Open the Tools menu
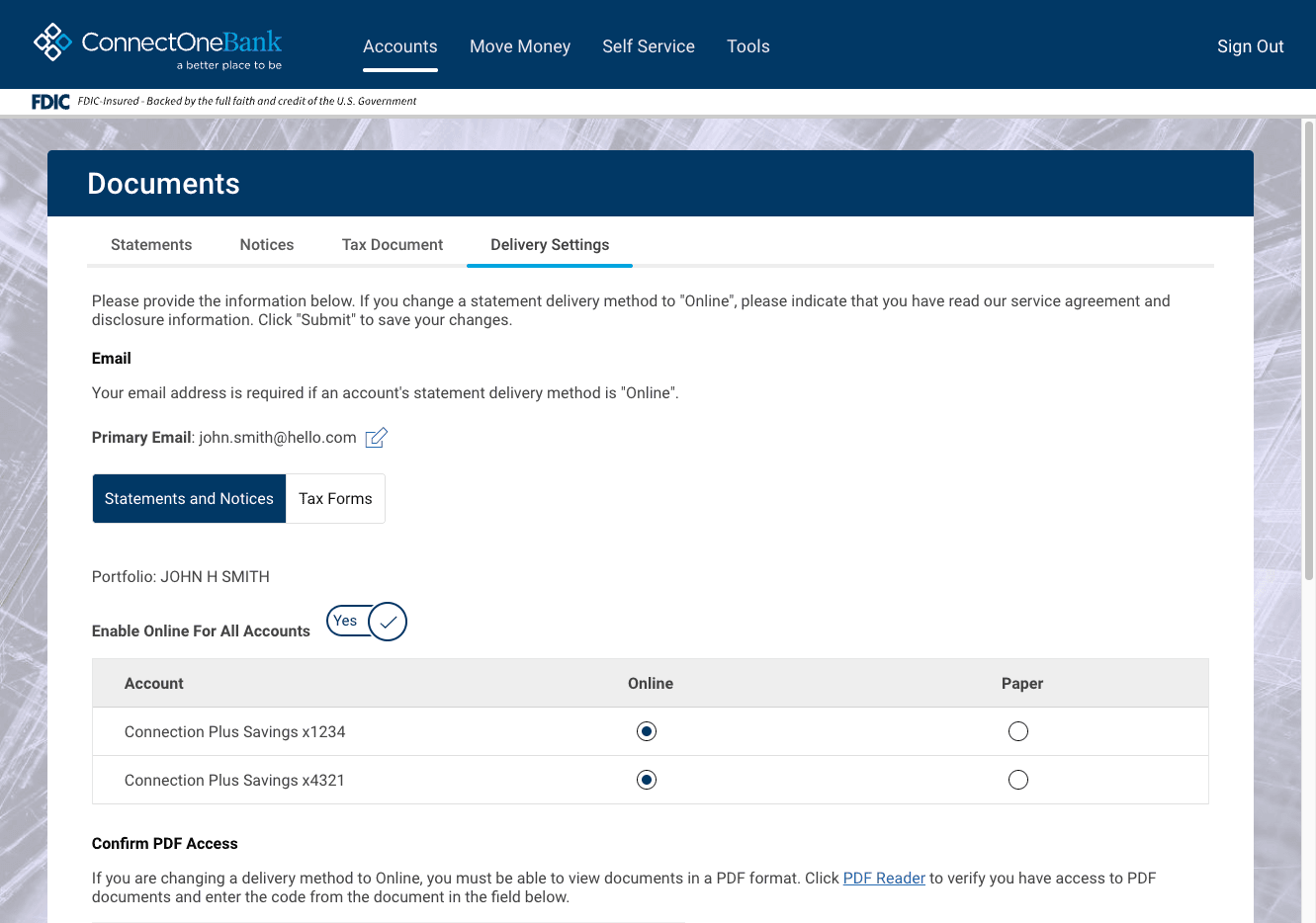Screen dimensions: 1316x923 [748, 46]
